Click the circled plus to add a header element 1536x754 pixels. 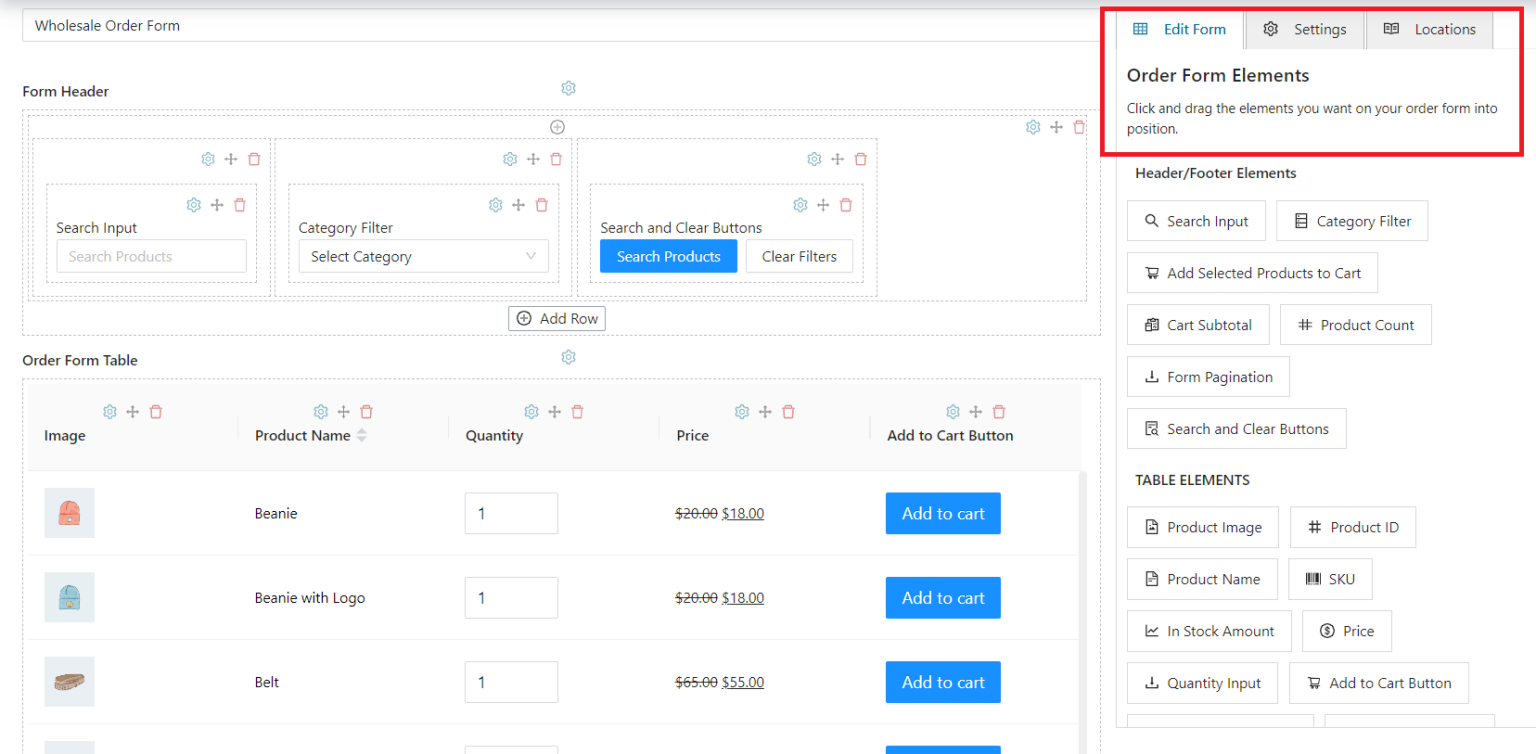(557, 127)
